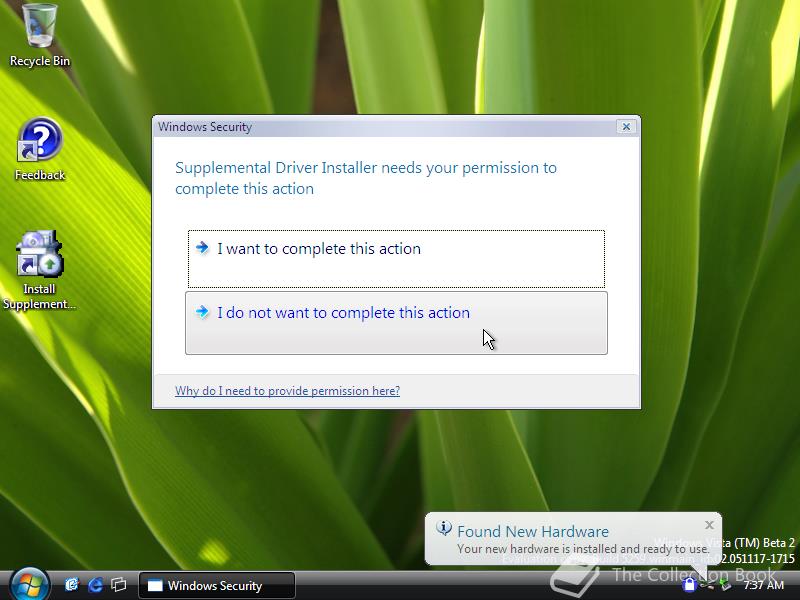
Task: Select the Feedback desktop shortcut
Action: tap(40, 148)
